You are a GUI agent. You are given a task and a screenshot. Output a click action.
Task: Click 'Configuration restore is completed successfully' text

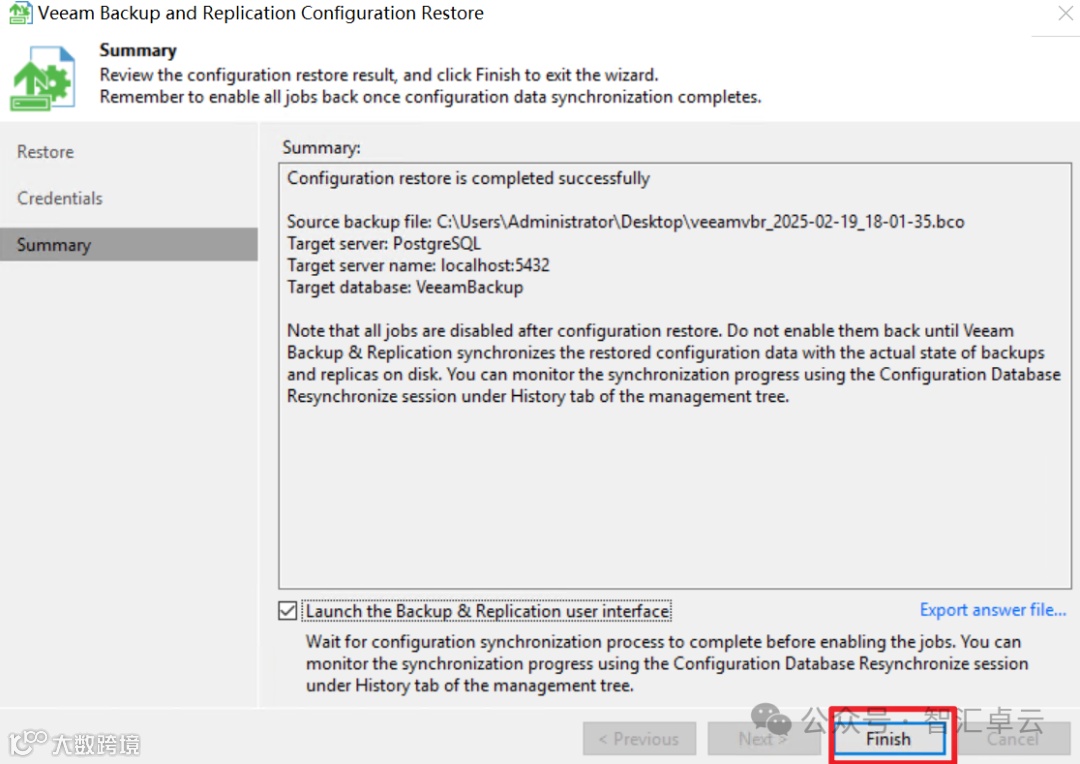pyautogui.click(x=468, y=178)
